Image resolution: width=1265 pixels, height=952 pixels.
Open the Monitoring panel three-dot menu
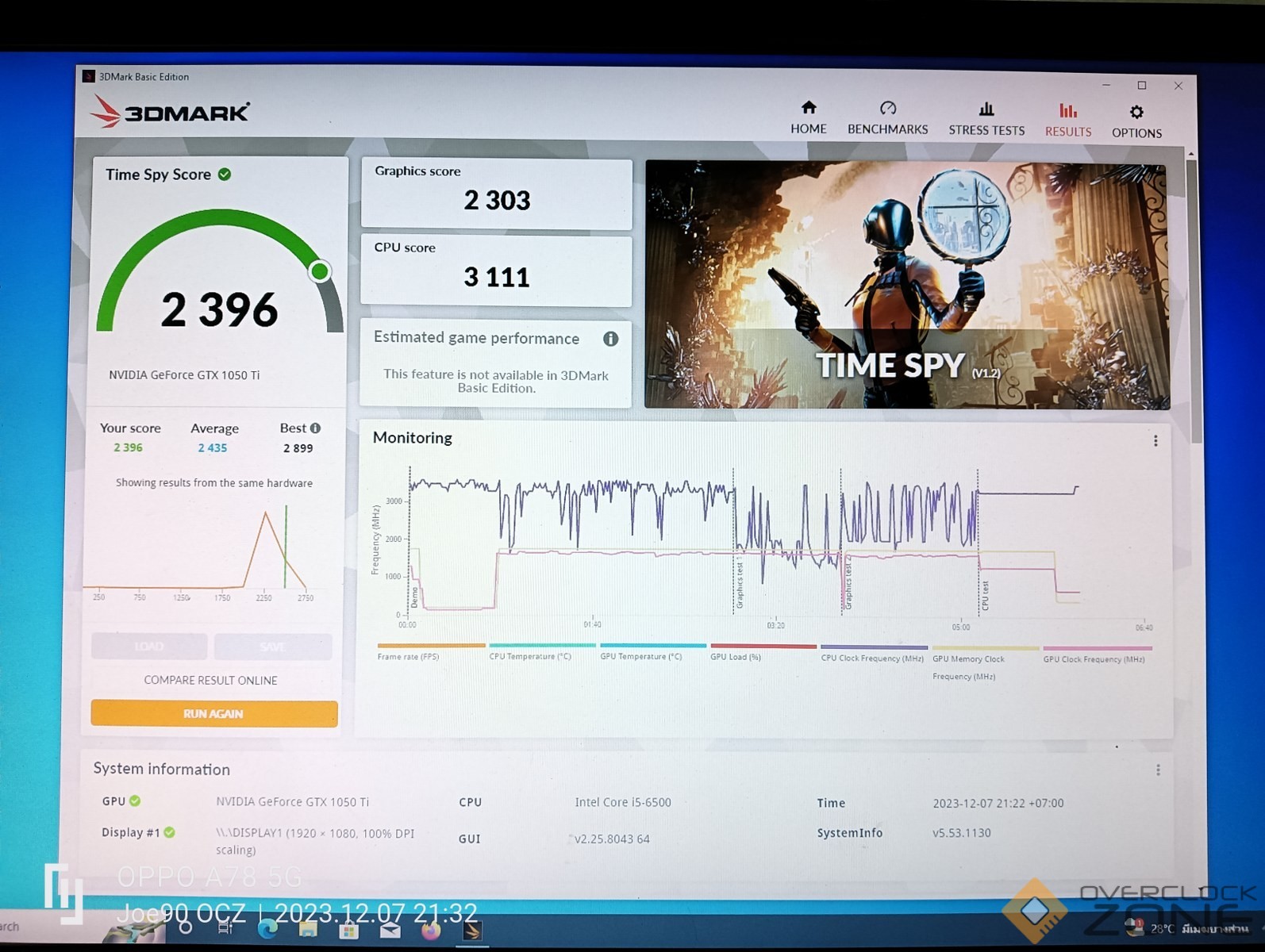click(x=1155, y=441)
